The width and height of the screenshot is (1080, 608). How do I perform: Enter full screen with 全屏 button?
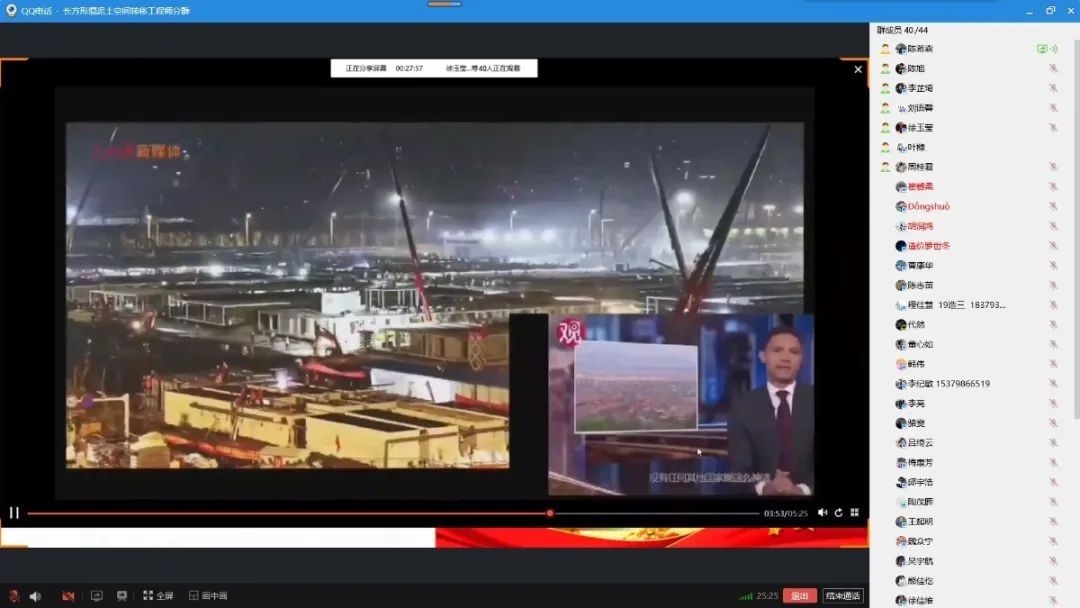pyautogui.click(x=158, y=596)
